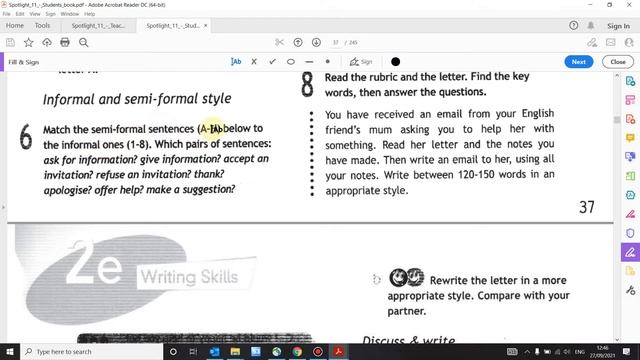
Task: Close the Fill & Sign toolbar
Action: (x=618, y=62)
